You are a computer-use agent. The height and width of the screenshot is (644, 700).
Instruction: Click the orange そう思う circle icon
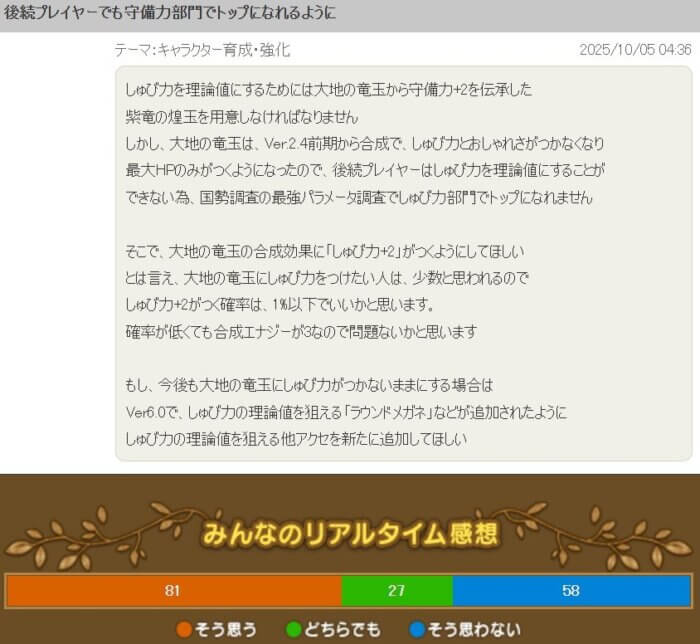(x=184, y=629)
